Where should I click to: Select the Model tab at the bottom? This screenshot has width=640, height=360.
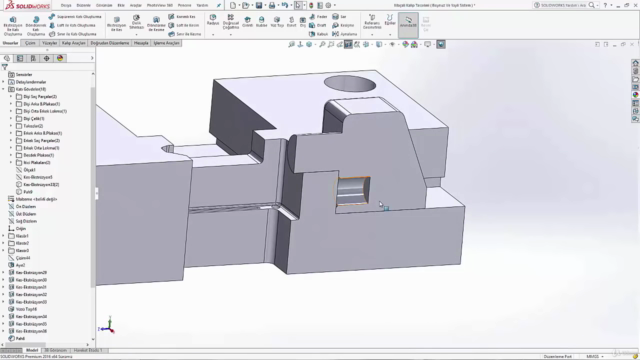pyautogui.click(x=32, y=350)
